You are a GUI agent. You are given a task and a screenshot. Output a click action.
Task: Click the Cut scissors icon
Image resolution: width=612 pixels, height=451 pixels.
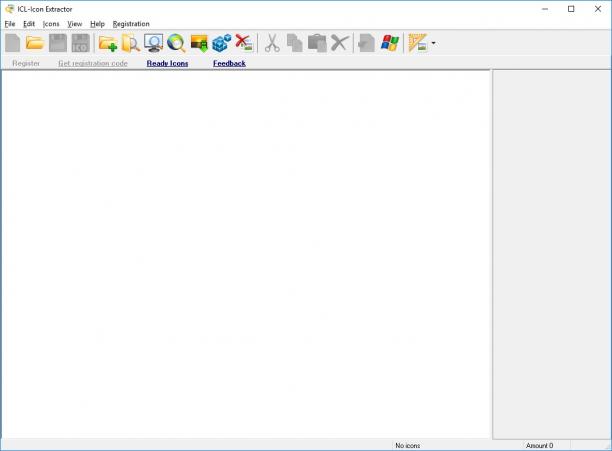[272, 43]
